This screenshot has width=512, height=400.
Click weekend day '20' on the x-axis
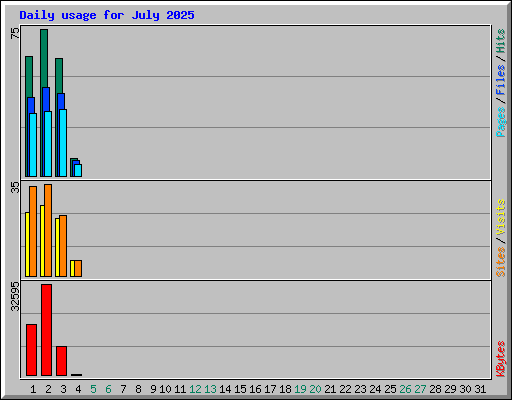tap(315, 389)
